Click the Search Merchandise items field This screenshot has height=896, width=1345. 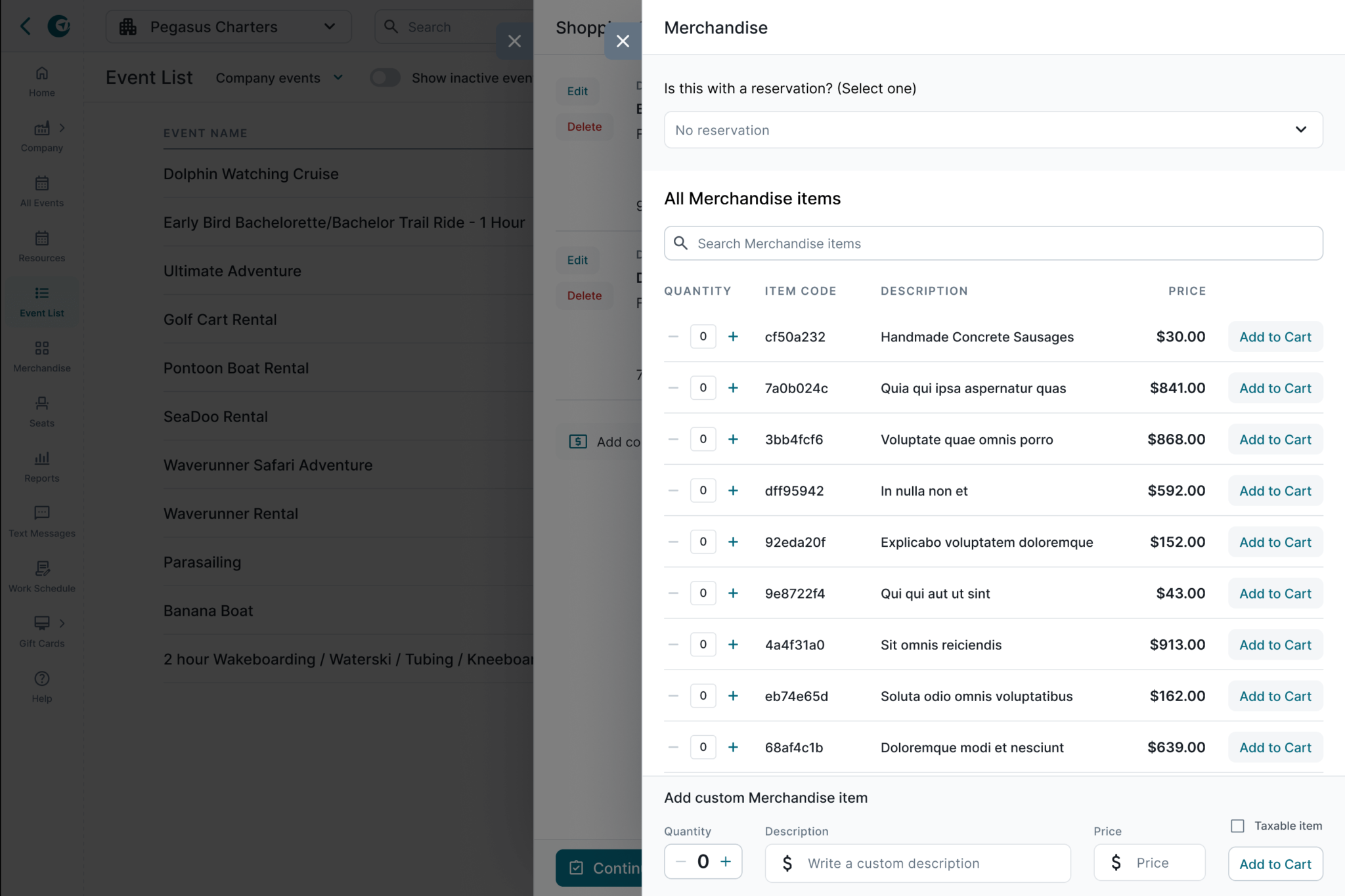[993, 244]
